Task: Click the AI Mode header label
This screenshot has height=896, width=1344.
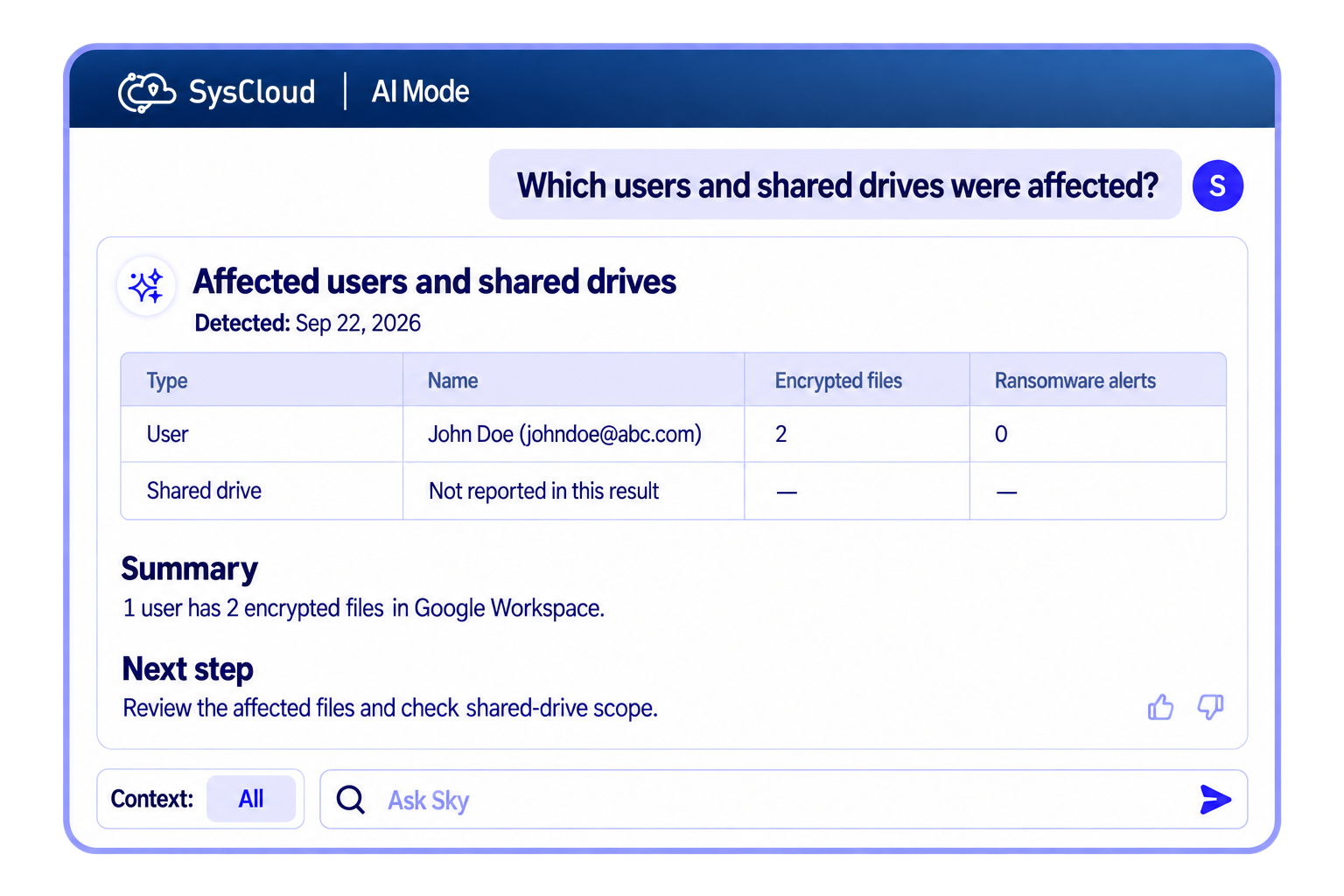Action: point(420,92)
